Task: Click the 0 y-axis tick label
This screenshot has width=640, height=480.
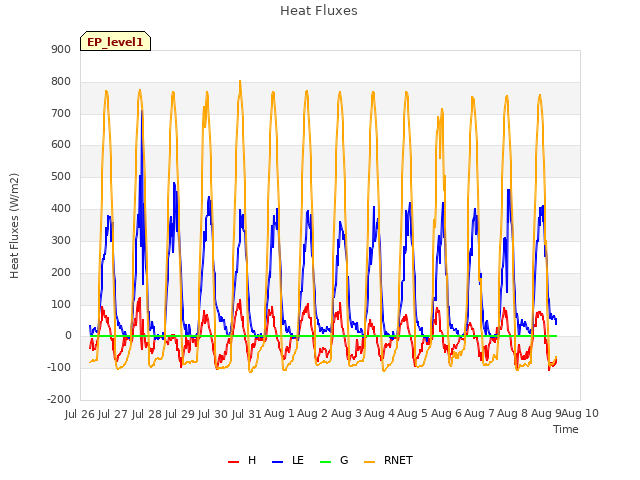Action: pyautogui.click(x=68, y=336)
